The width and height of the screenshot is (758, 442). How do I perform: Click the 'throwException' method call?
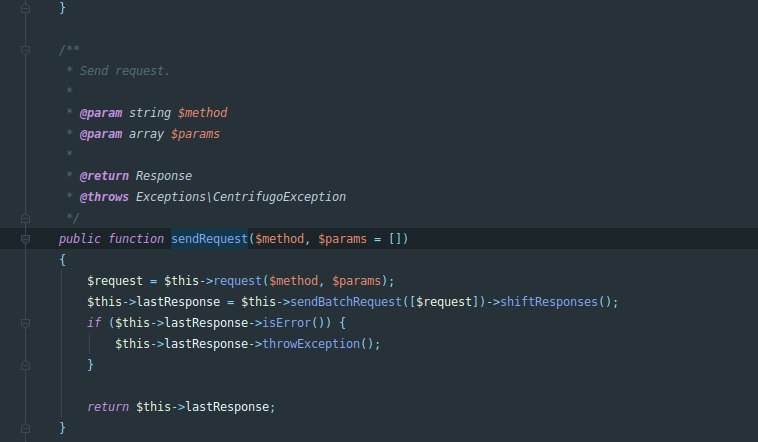(311, 344)
